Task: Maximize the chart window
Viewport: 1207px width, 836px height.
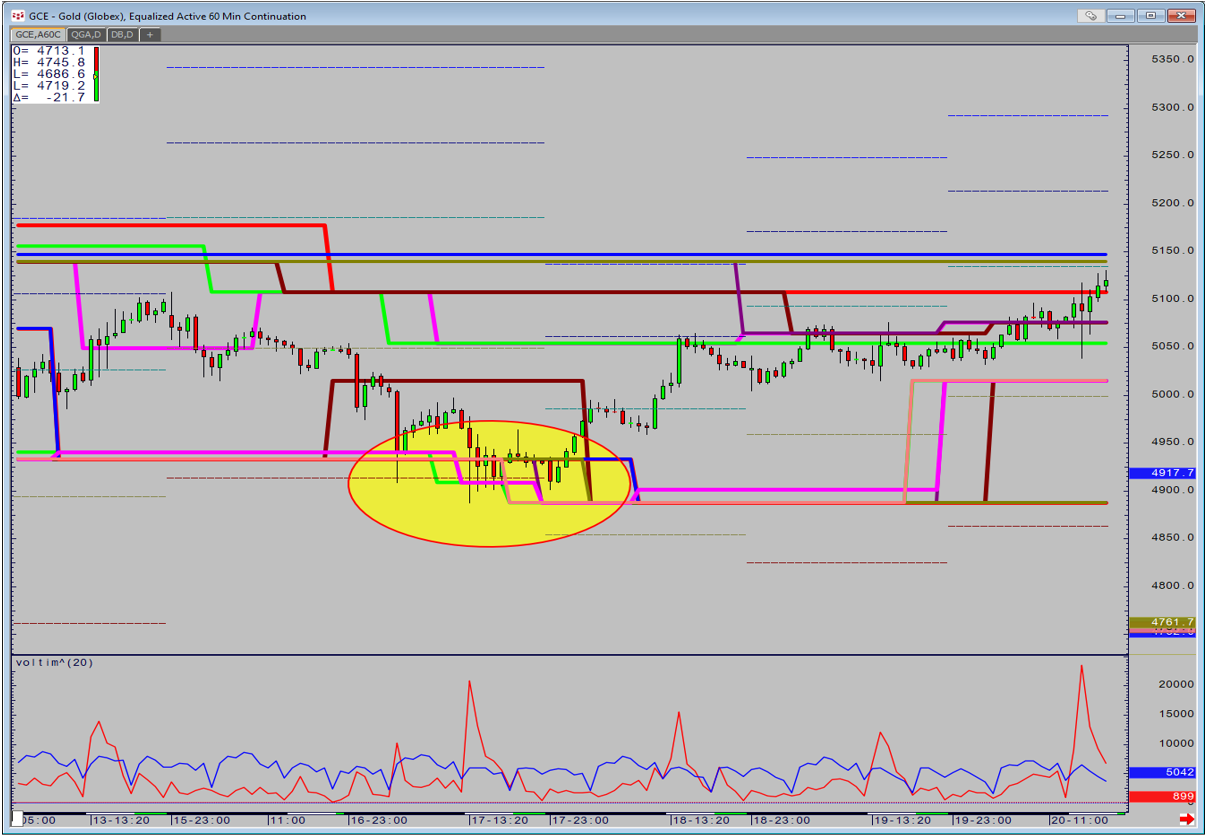Action: pos(1151,16)
